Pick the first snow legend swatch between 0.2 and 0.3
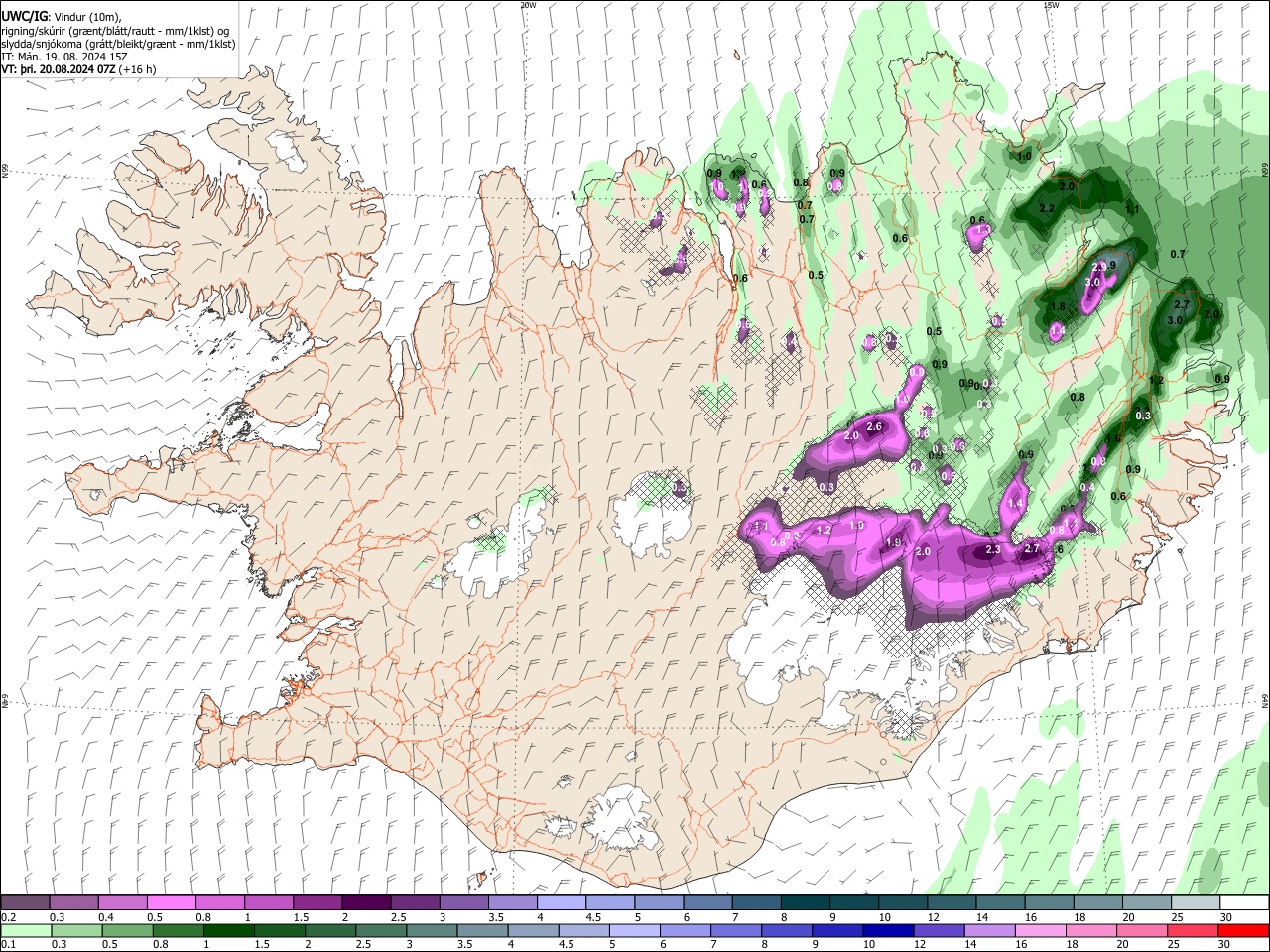 click(25, 903)
